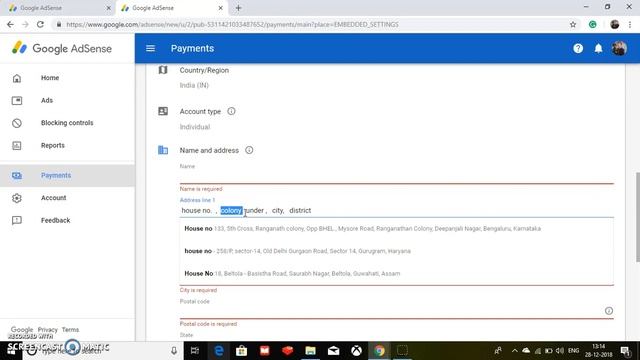Open the AdSense account avatar in header
This screenshot has height=360, width=640.
coord(619,49)
